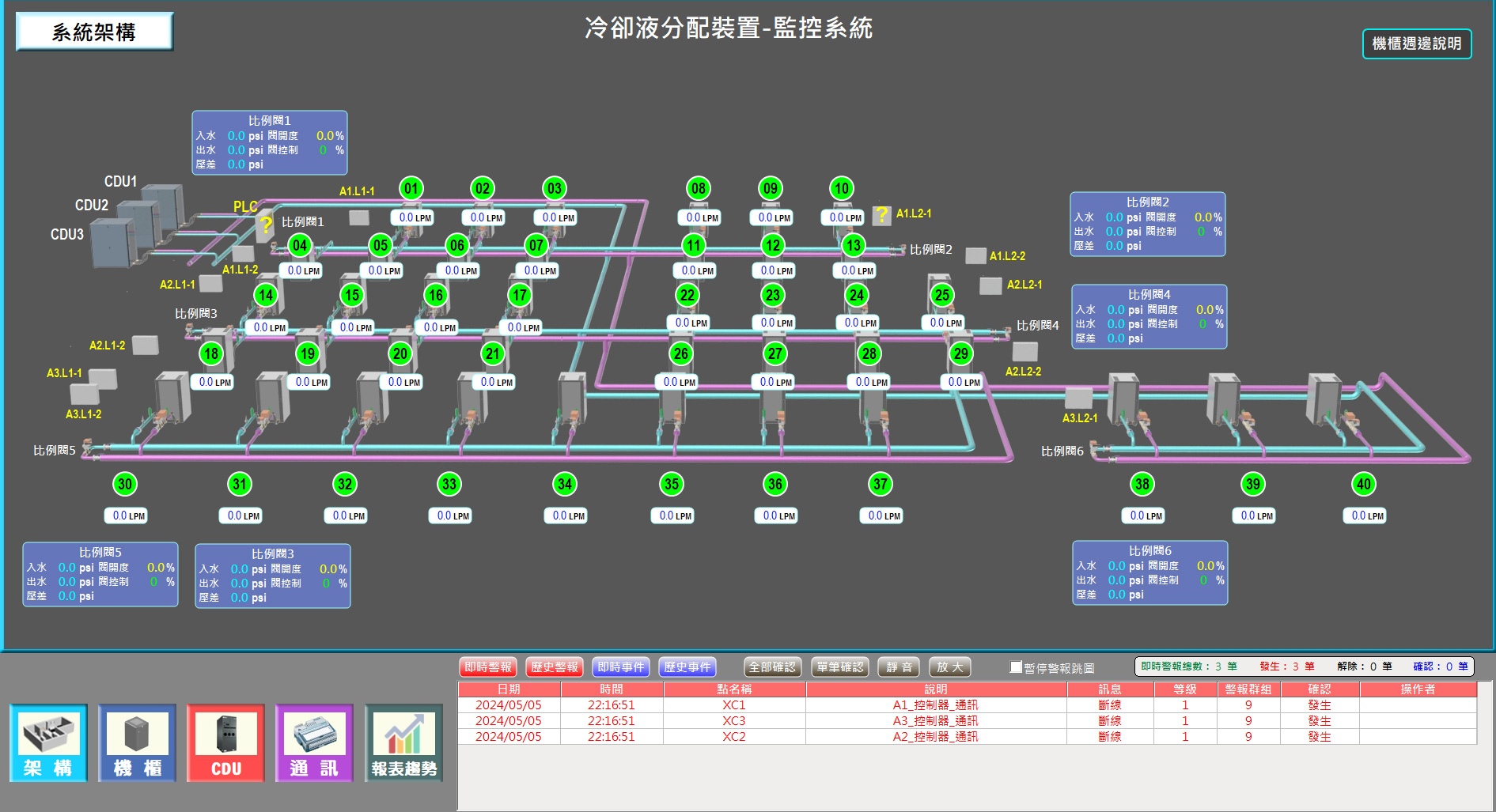Open the 架構 navigation icon
The image size is (1496, 812).
pos(48,743)
